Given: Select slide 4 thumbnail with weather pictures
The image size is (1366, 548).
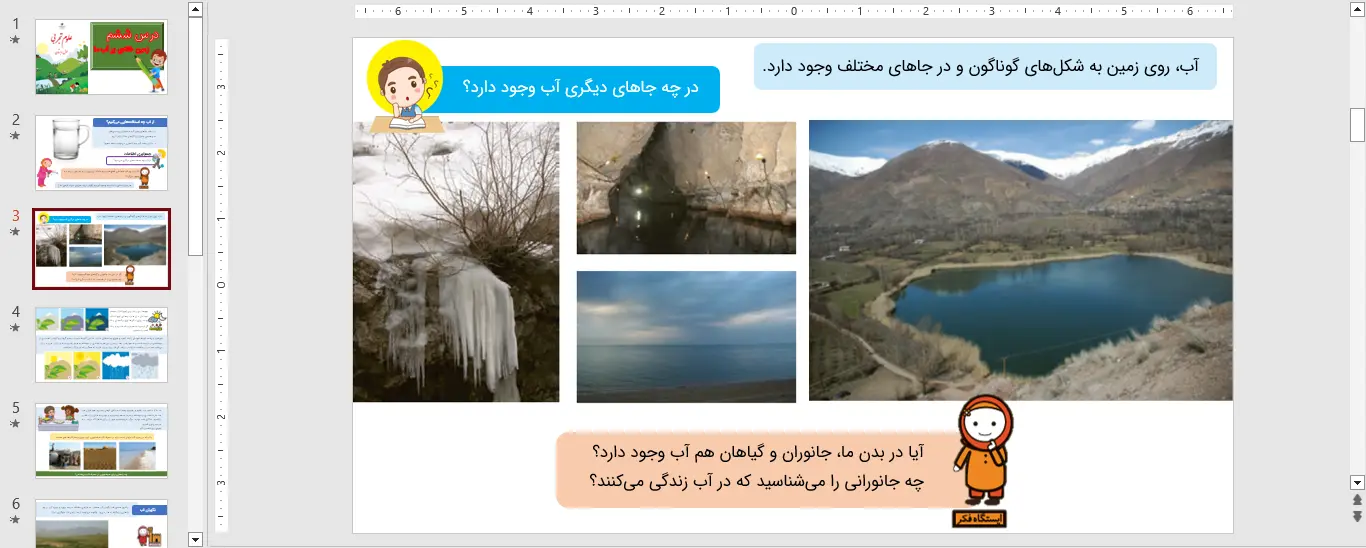Looking at the screenshot, I should pyautogui.click(x=101, y=344).
